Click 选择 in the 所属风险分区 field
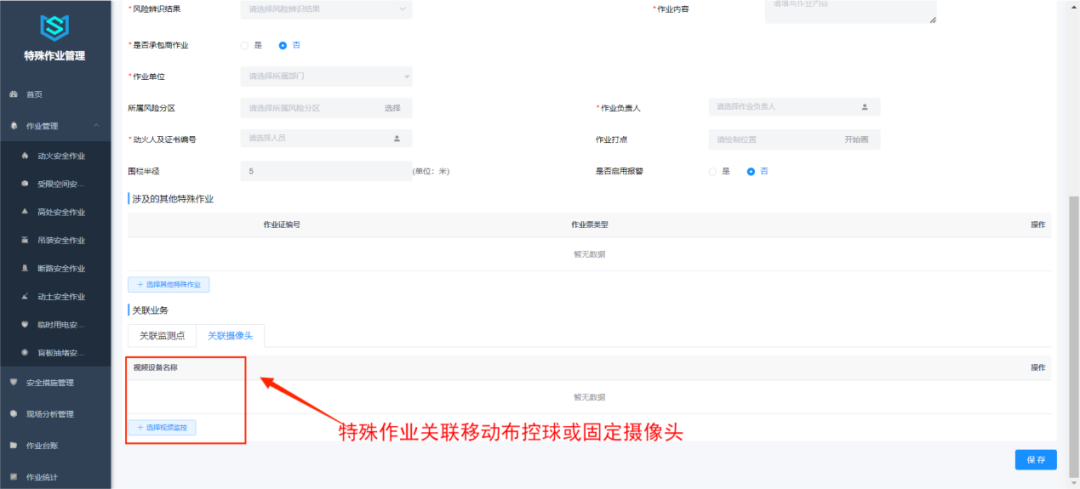This screenshot has height=489, width=1080. [x=392, y=108]
